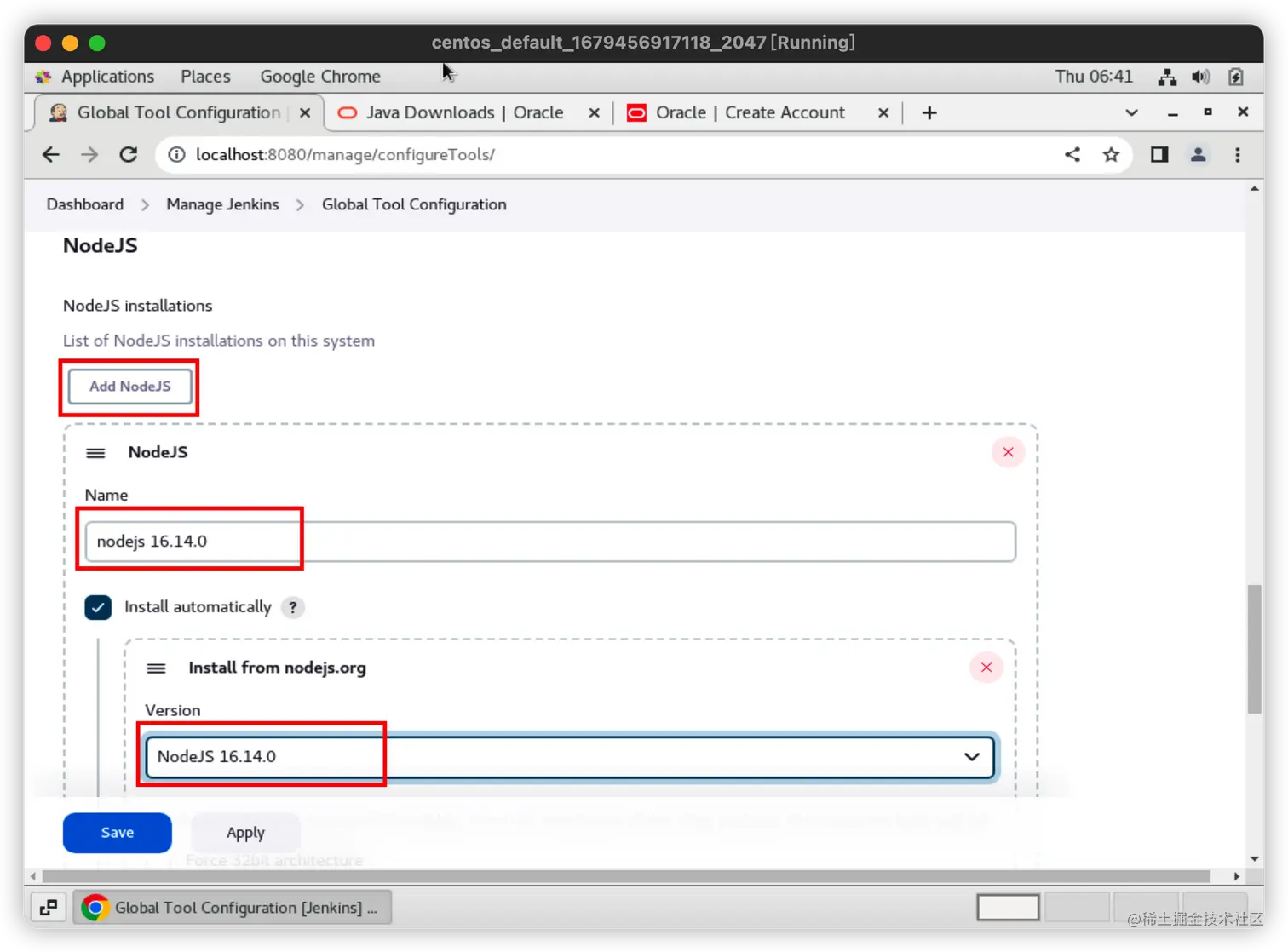Image resolution: width=1288 pixels, height=952 pixels.
Task: Remove the NodeJS installation with red X
Action: [1008, 452]
